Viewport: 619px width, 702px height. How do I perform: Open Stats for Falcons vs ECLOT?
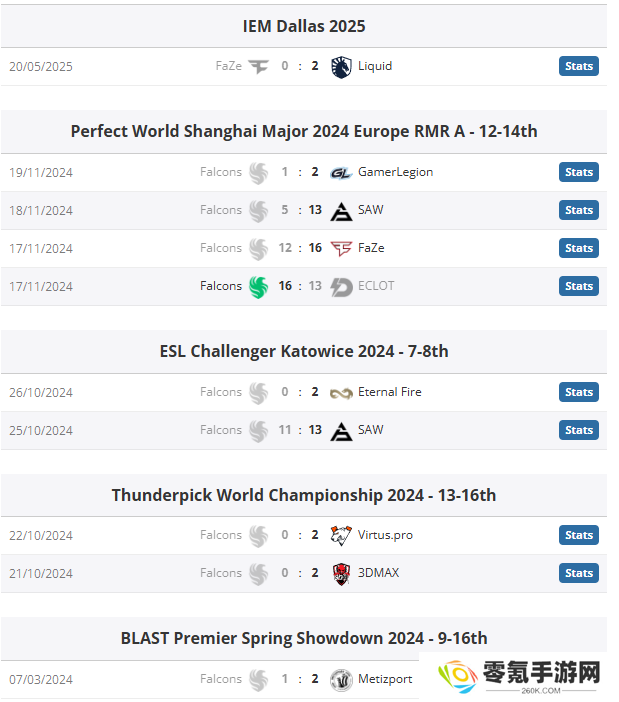point(578,286)
